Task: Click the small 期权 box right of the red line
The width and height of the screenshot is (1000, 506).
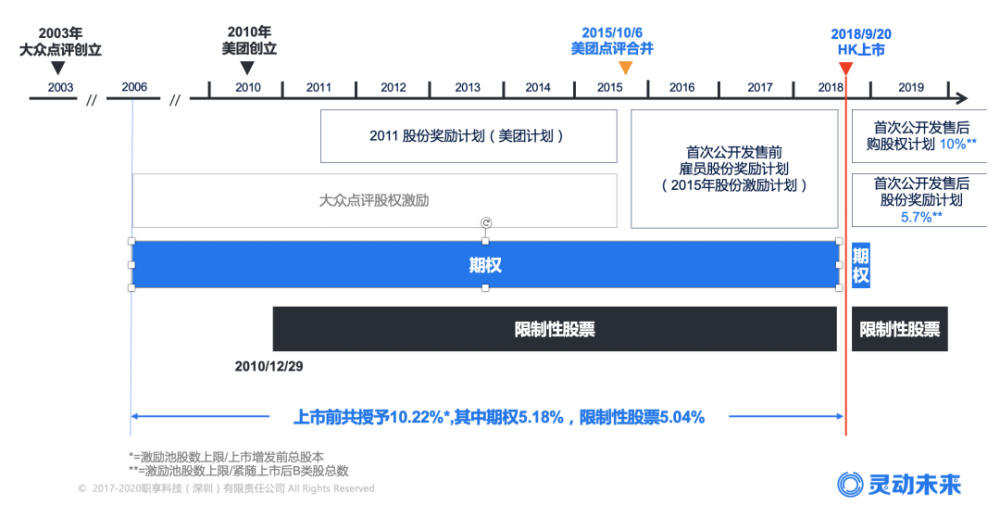Action: (x=860, y=265)
